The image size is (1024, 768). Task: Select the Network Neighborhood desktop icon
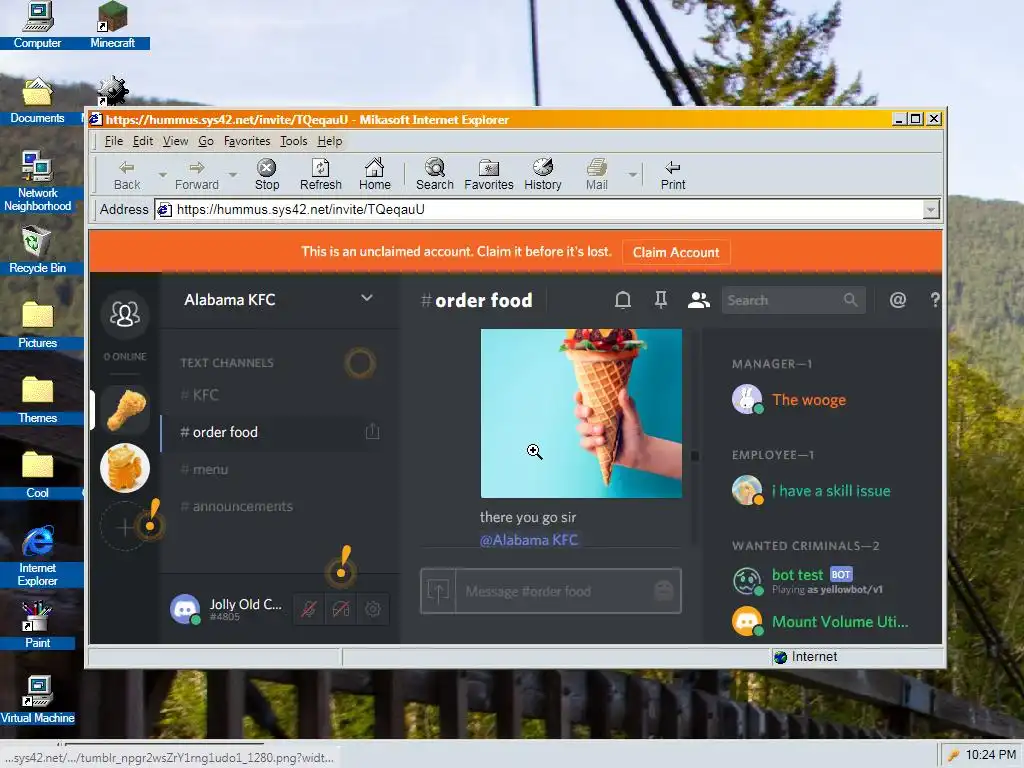[37, 181]
